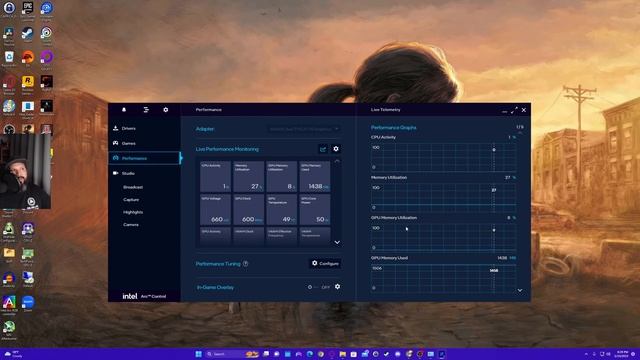Viewport: 640px width, 360px height.
Task: Click the Live Performance Monitoring heading
Action: click(x=227, y=149)
